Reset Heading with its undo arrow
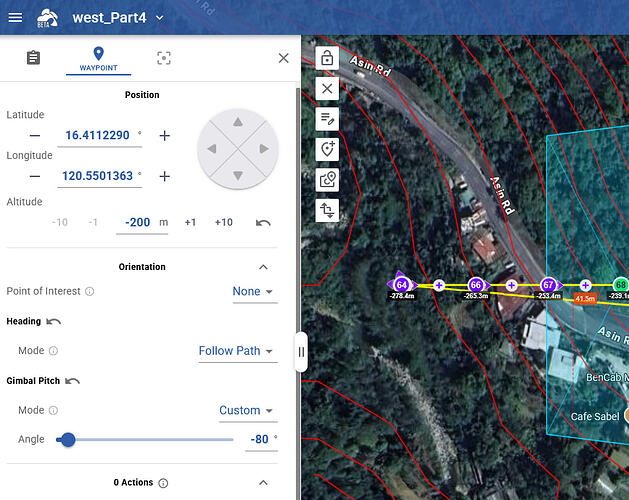629x500 pixels. coord(53,321)
